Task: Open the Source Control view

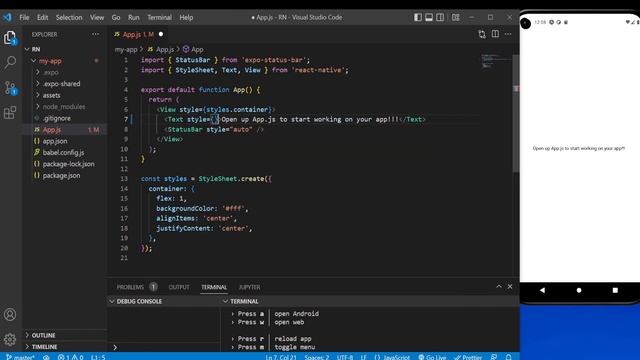Action: coord(10,87)
